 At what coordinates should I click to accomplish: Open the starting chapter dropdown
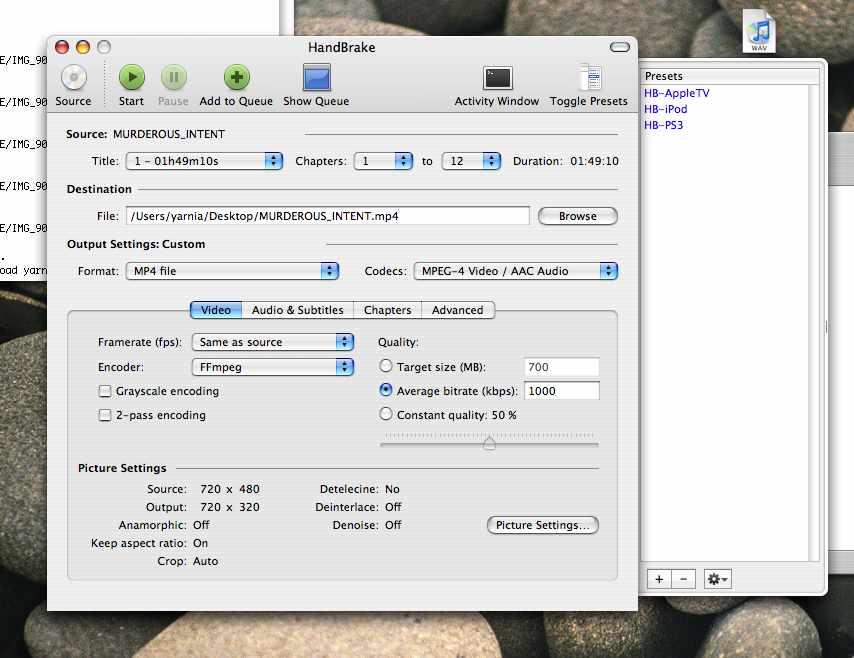click(x=383, y=161)
